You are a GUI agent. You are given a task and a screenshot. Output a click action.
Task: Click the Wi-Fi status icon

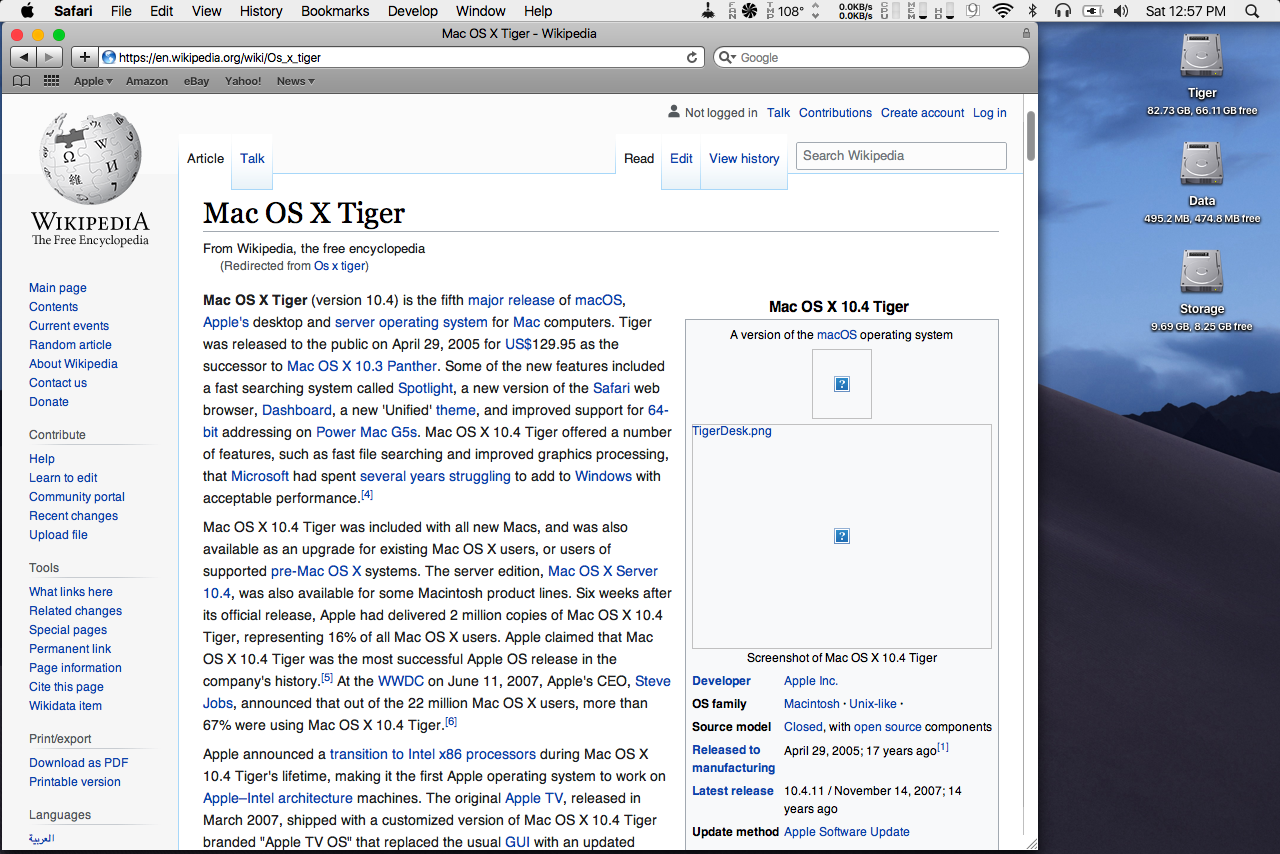pos(1002,11)
